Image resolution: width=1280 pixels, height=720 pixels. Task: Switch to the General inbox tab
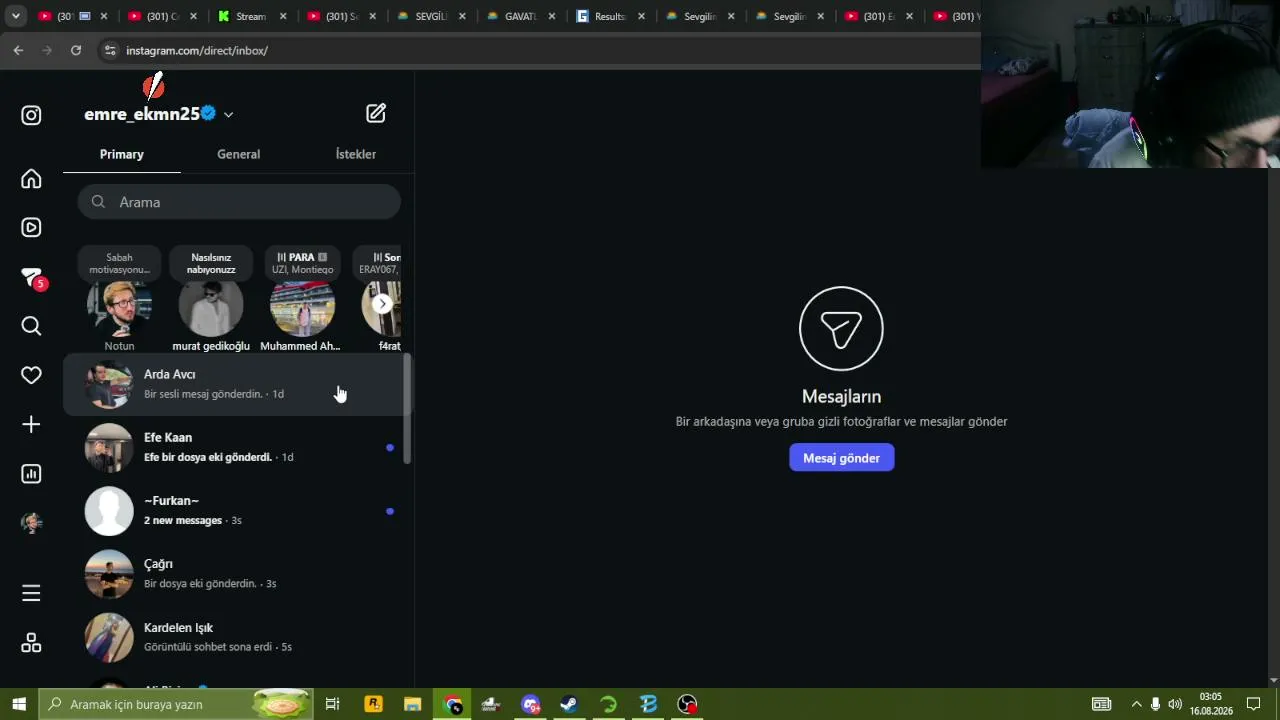[238, 154]
